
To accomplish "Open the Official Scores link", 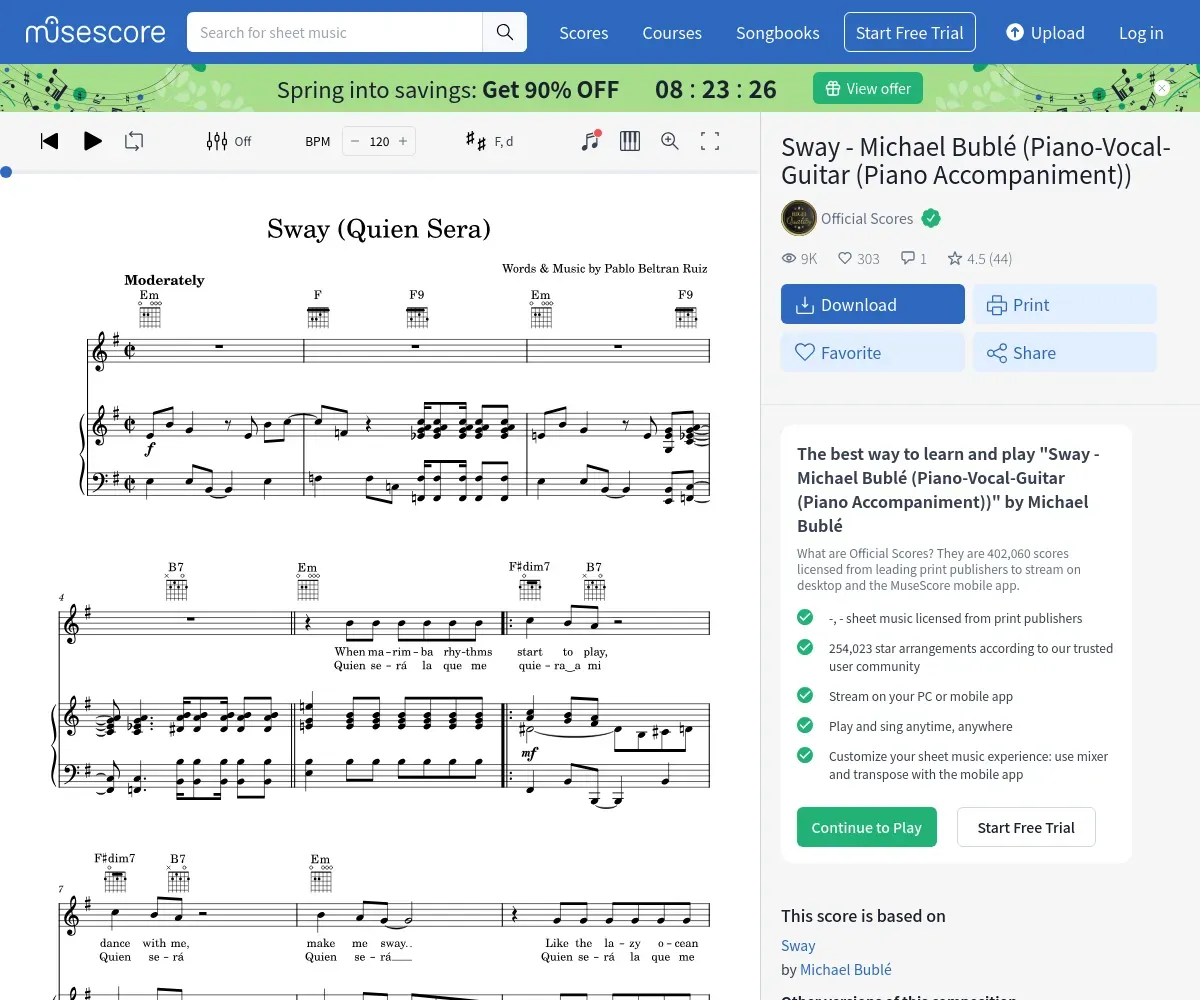I will pyautogui.click(x=867, y=218).
